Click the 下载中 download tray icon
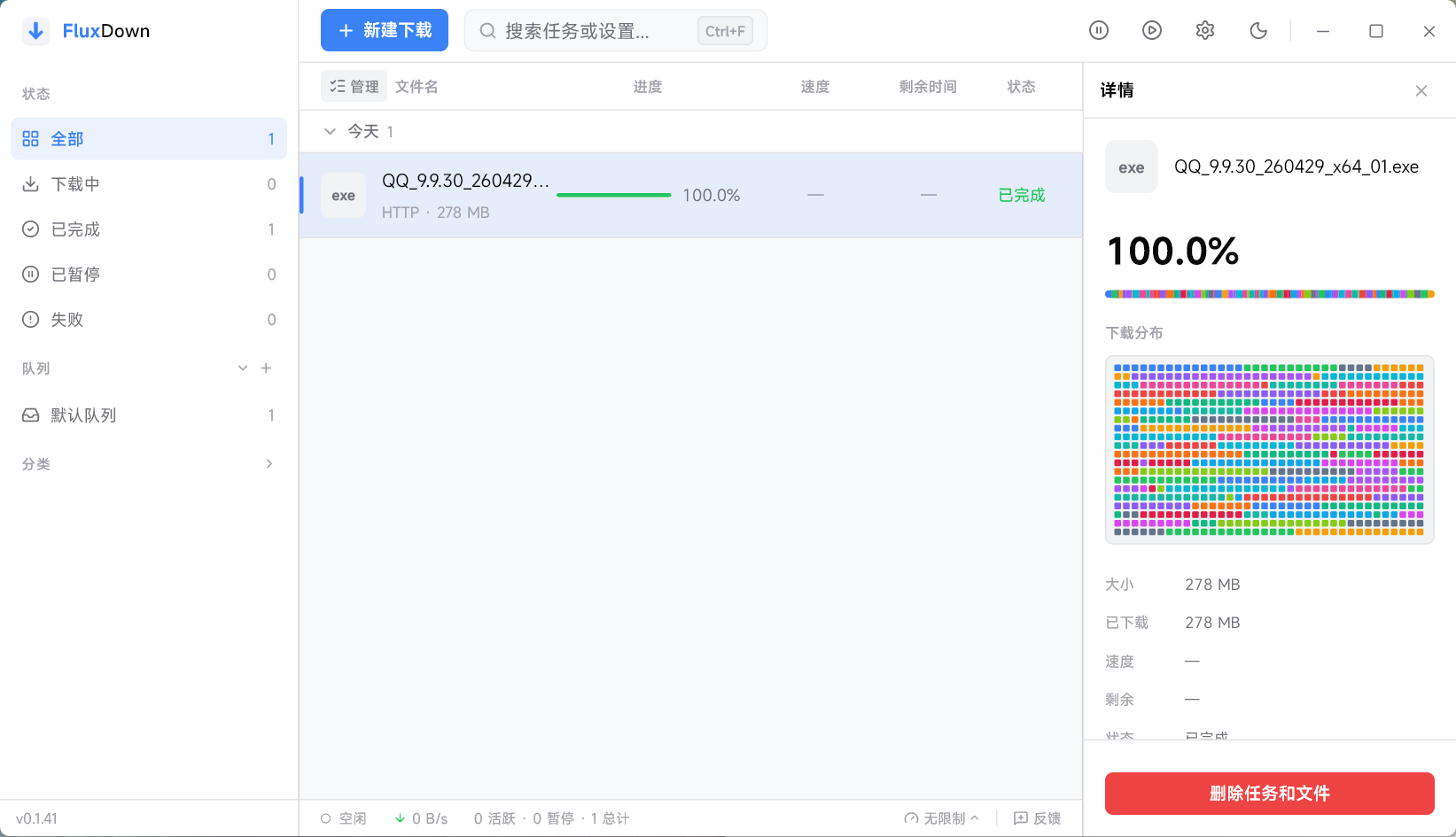 coord(31,184)
